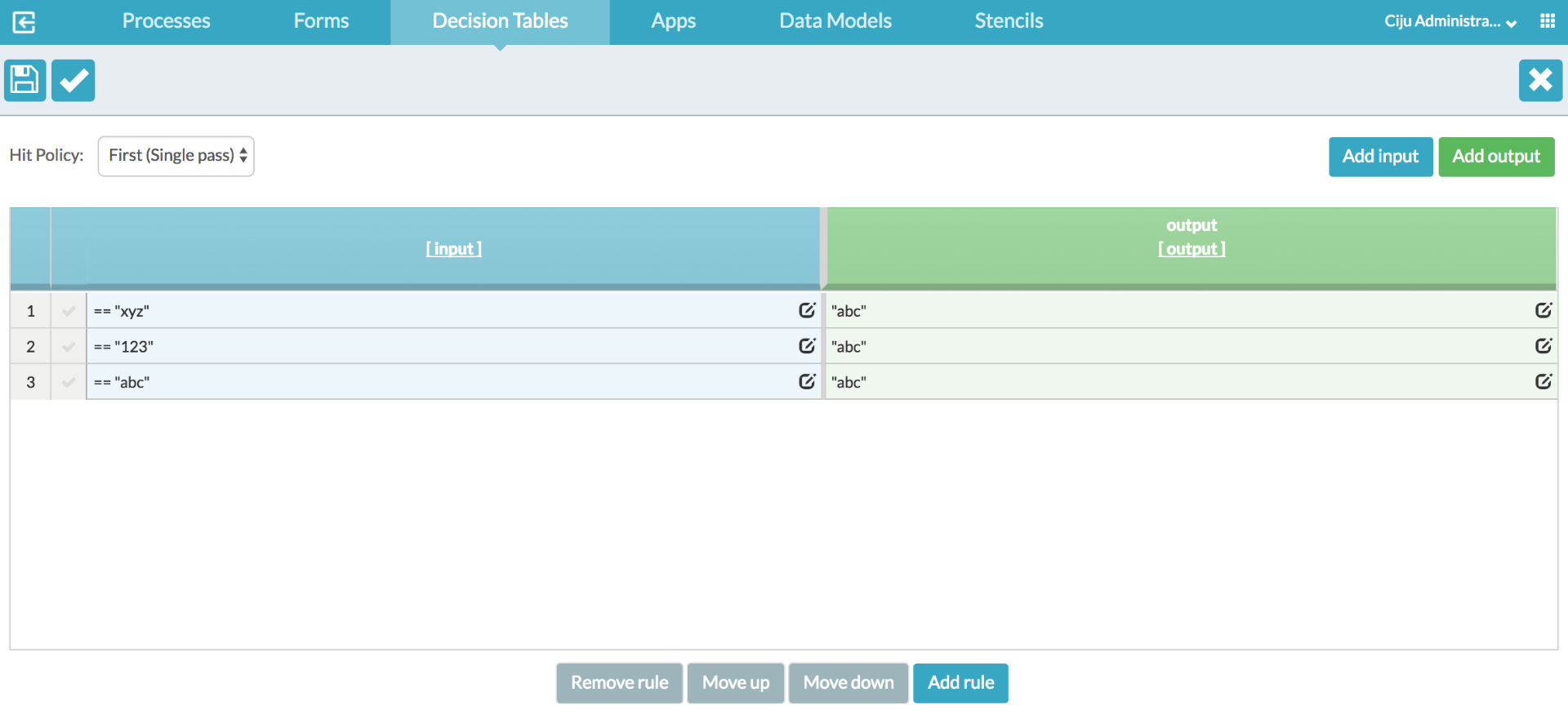Toggle the checkmark for rule 3

69,382
